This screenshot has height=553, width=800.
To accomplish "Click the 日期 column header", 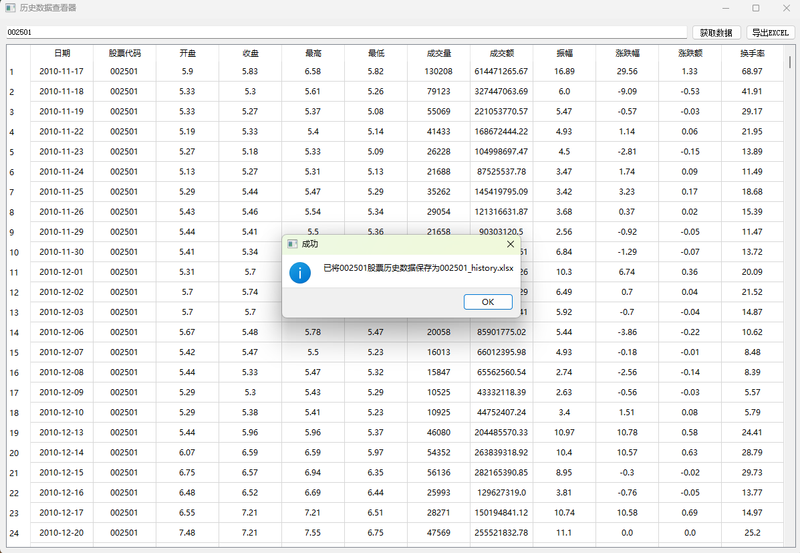I will click(x=62, y=52).
